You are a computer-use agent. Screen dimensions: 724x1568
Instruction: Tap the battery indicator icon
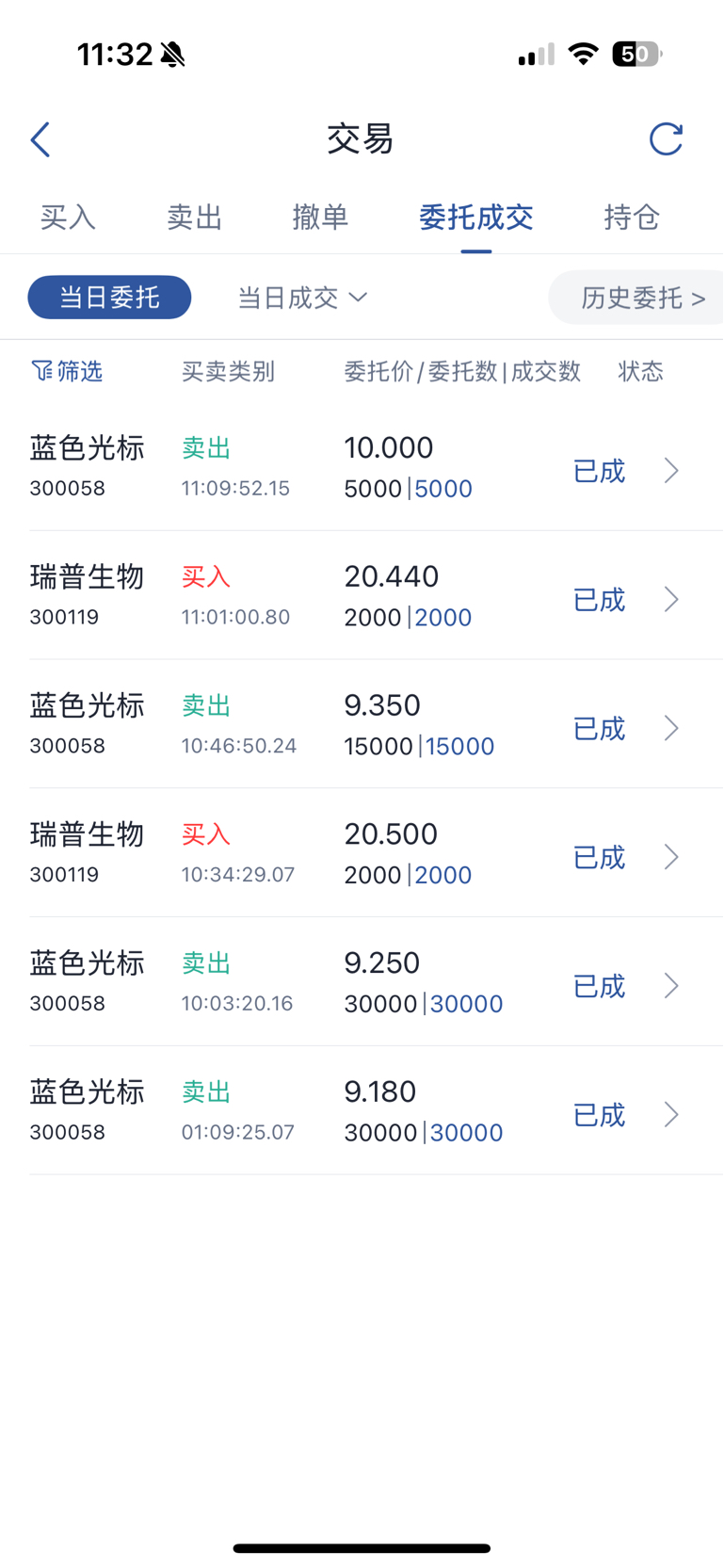636,55
